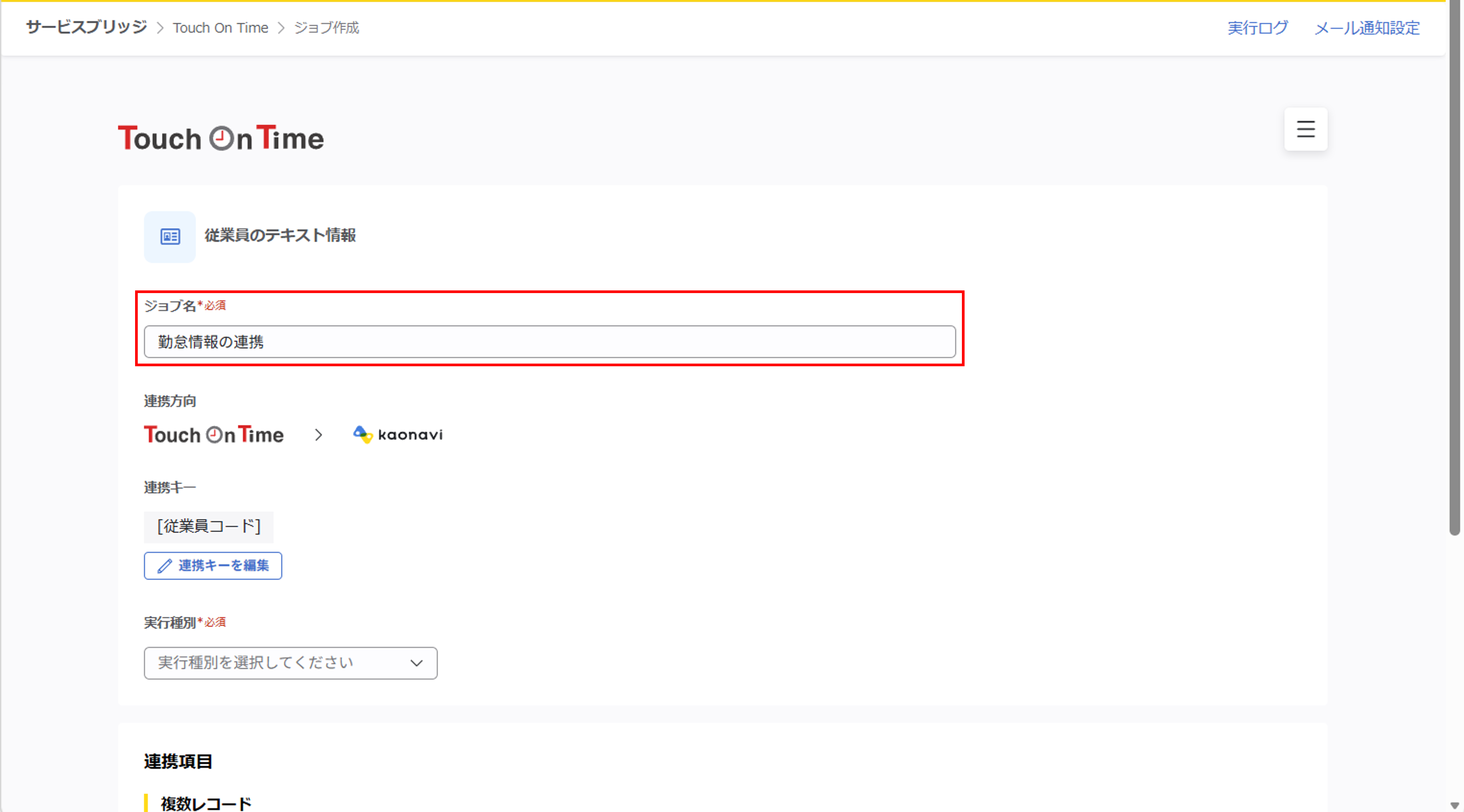The height and width of the screenshot is (812, 1464).
Task: Open メール通知設定 link
Action: 1367,28
